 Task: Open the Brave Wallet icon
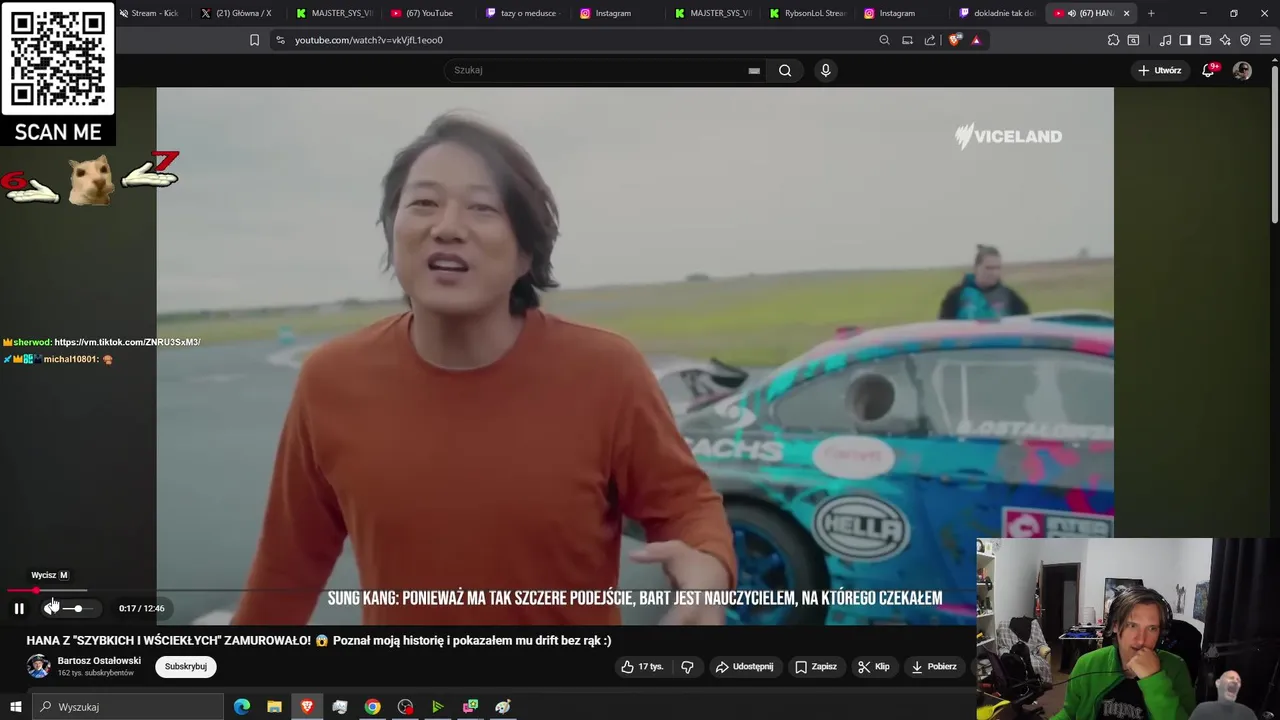[x=1205, y=40]
